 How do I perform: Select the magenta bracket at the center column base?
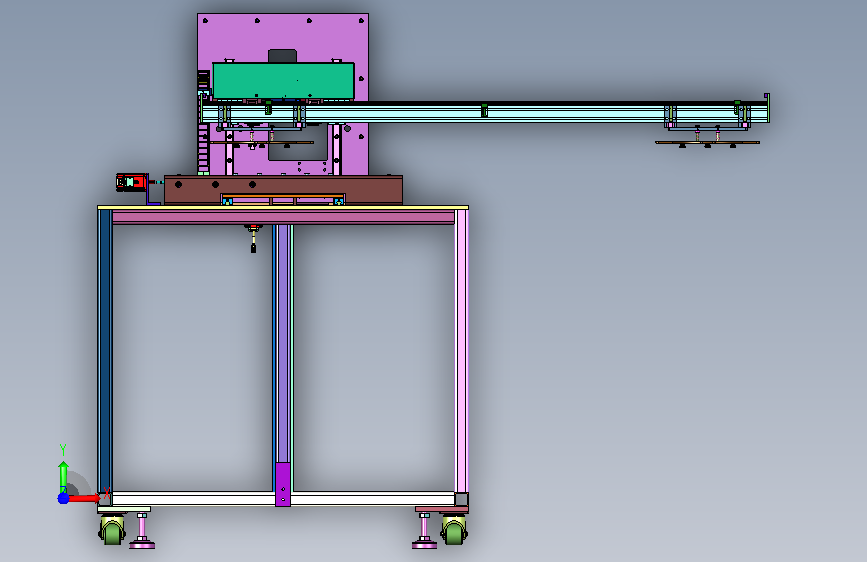[x=283, y=484]
